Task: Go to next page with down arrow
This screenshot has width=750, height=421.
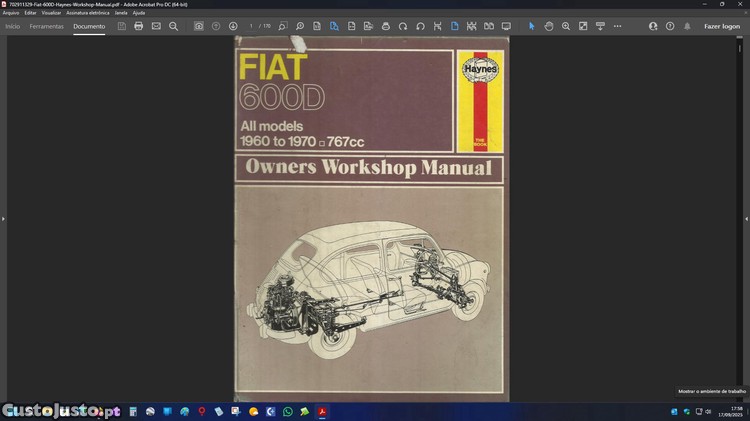Action: click(x=233, y=26)
